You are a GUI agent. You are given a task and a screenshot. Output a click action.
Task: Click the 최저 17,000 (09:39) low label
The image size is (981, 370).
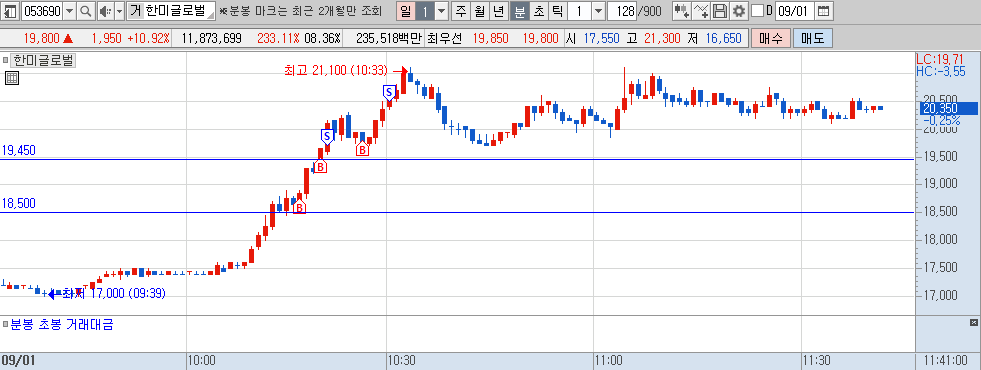click(x=114, y=293)
